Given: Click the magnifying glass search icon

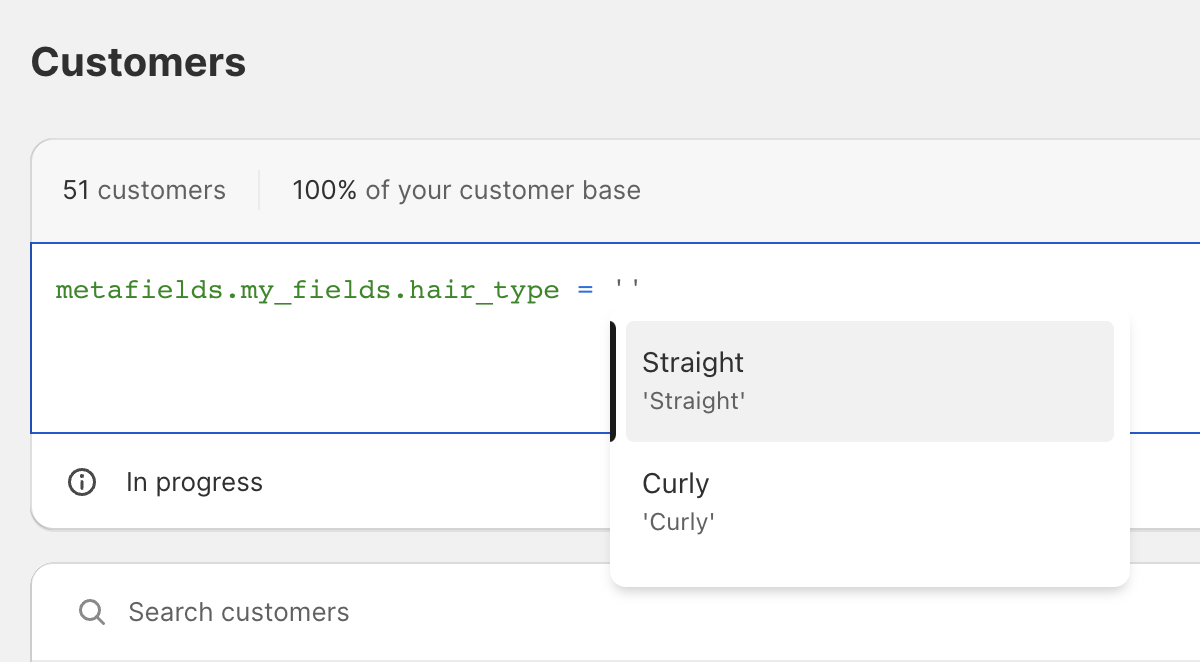Looking at the screenshot, I should click(92, 612).
